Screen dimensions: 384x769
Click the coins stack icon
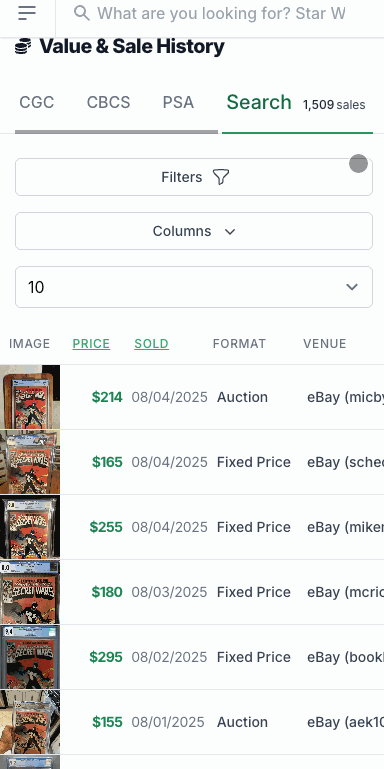(23, 47)
